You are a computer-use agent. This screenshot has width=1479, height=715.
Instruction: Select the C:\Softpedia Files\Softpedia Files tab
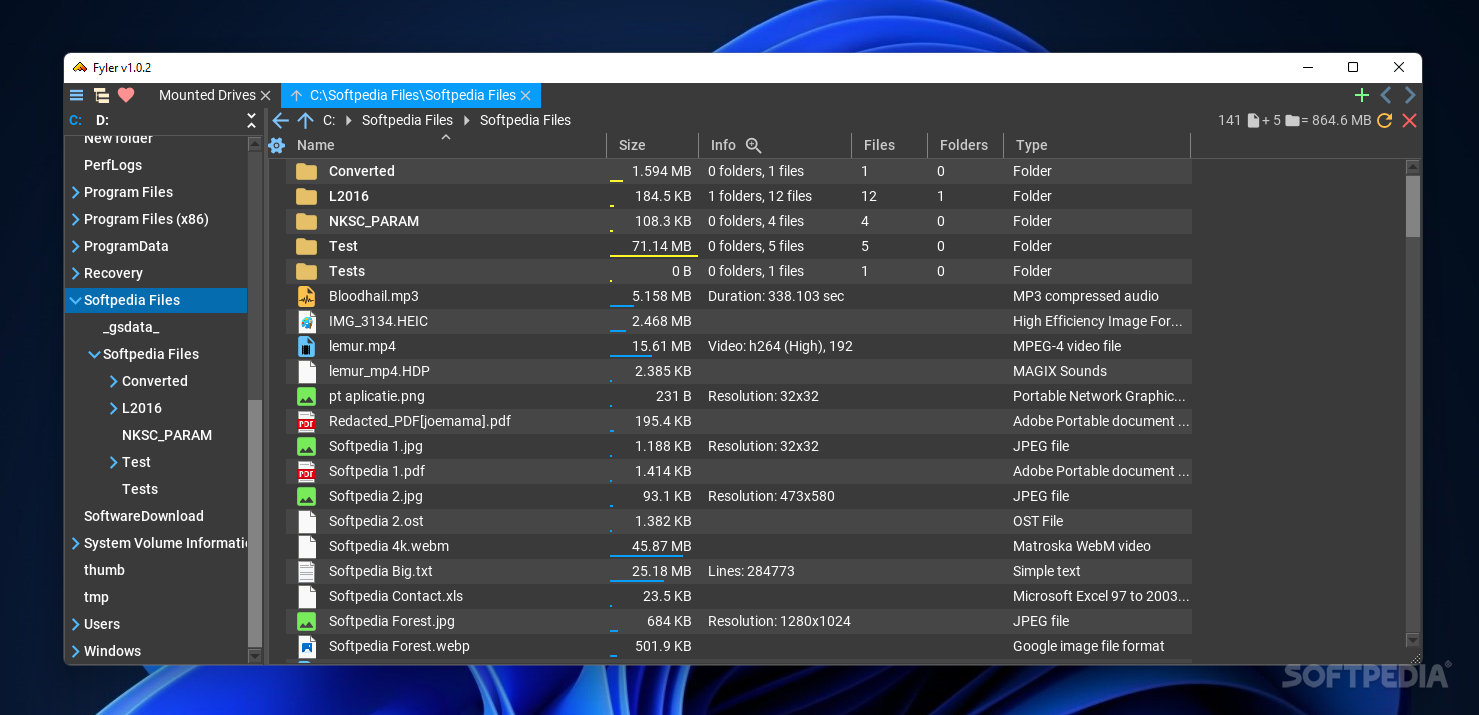pyautogui.click(x=413, y=95)
